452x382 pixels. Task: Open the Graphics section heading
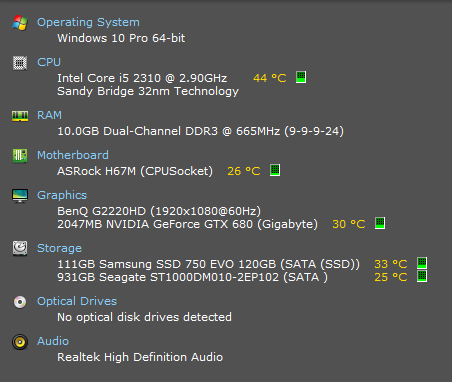[62, 195]
